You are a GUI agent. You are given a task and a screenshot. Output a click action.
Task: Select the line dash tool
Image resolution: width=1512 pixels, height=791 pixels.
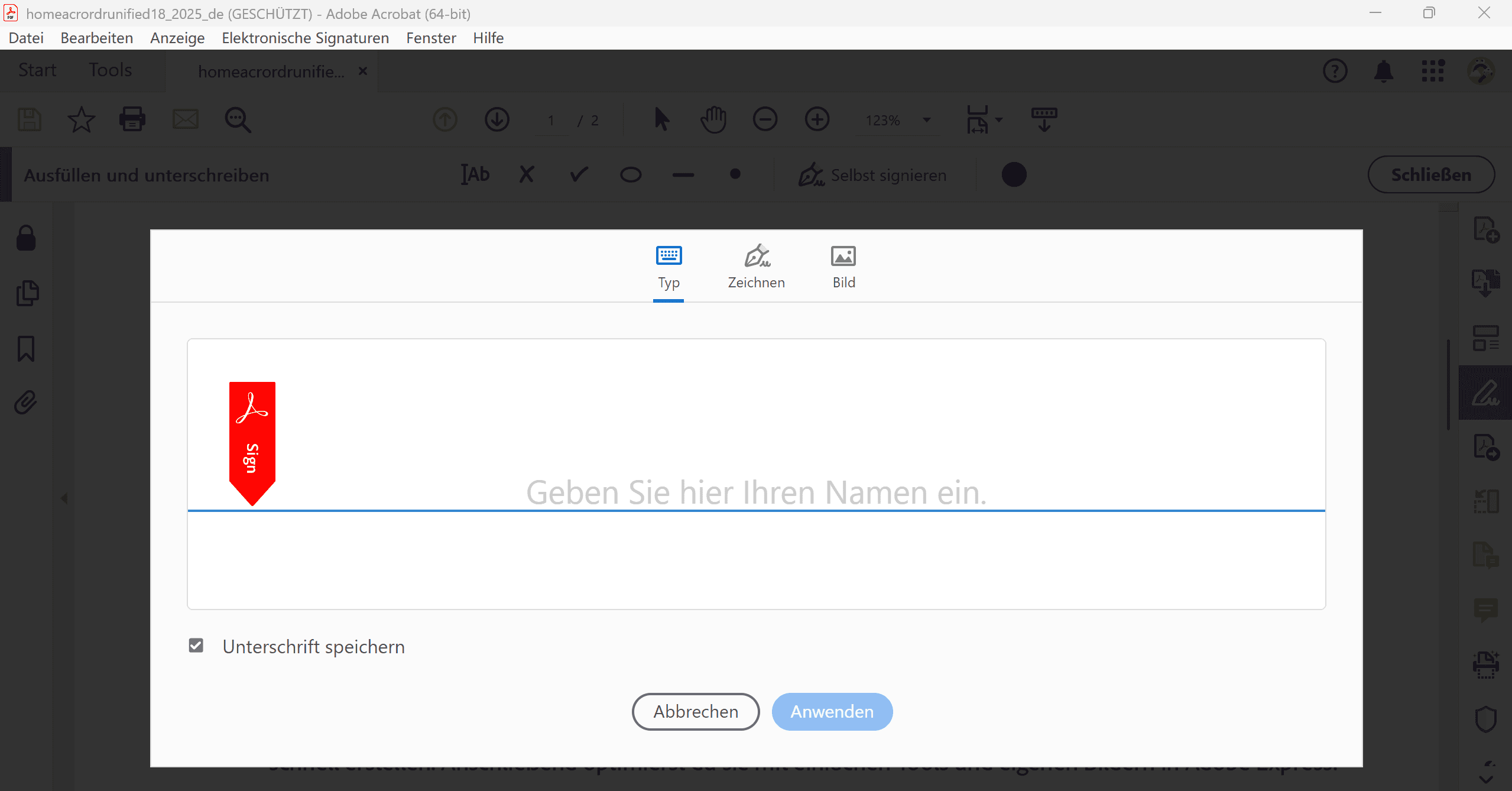click(683, 174)
